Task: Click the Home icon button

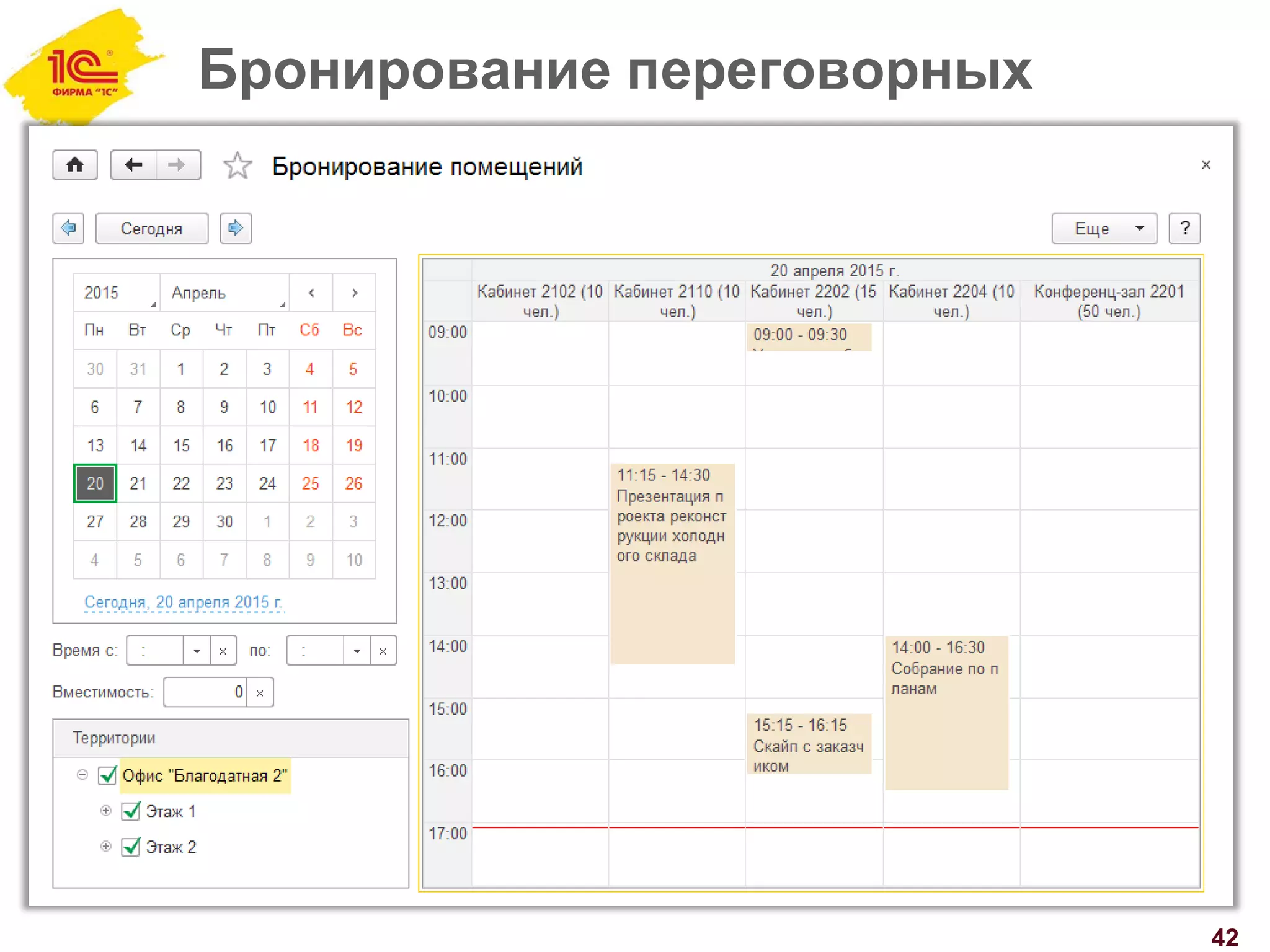Action: click(75, 165)
